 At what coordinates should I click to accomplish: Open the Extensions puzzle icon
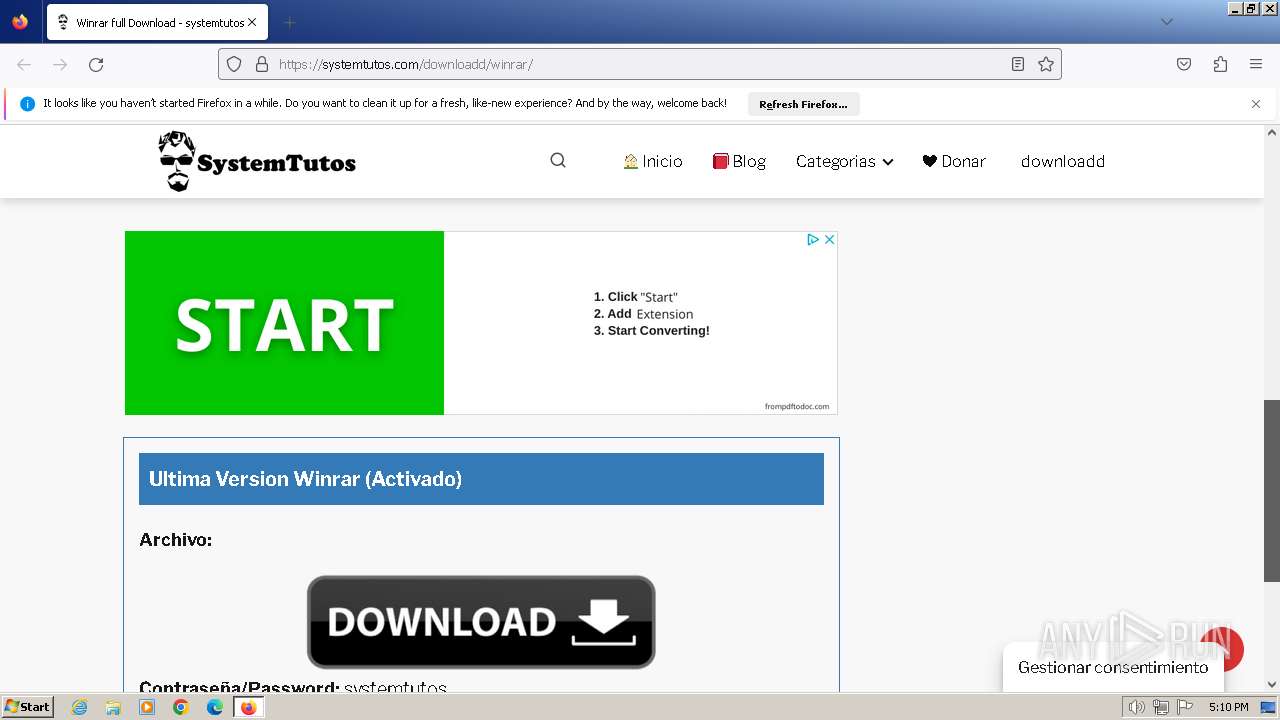pyautogui.click(x=1220, y=64)
